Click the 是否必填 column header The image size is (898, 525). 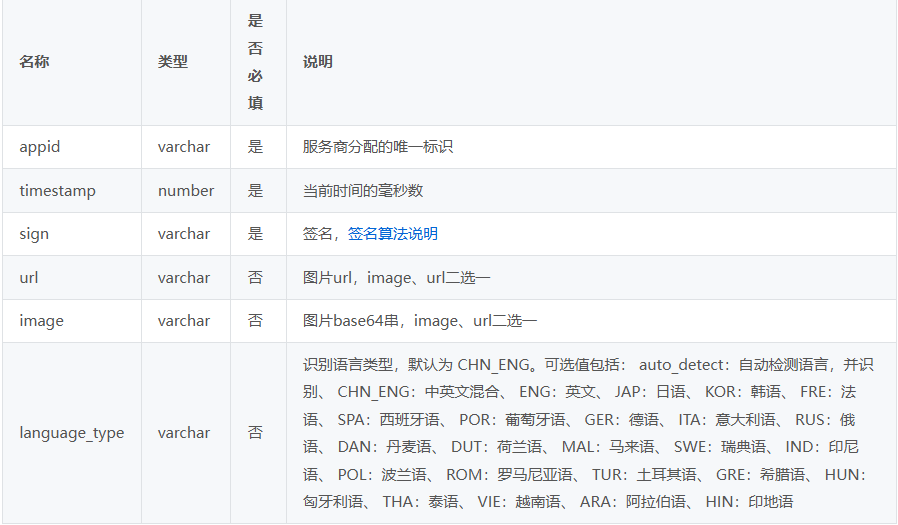(x=255, y=62)
